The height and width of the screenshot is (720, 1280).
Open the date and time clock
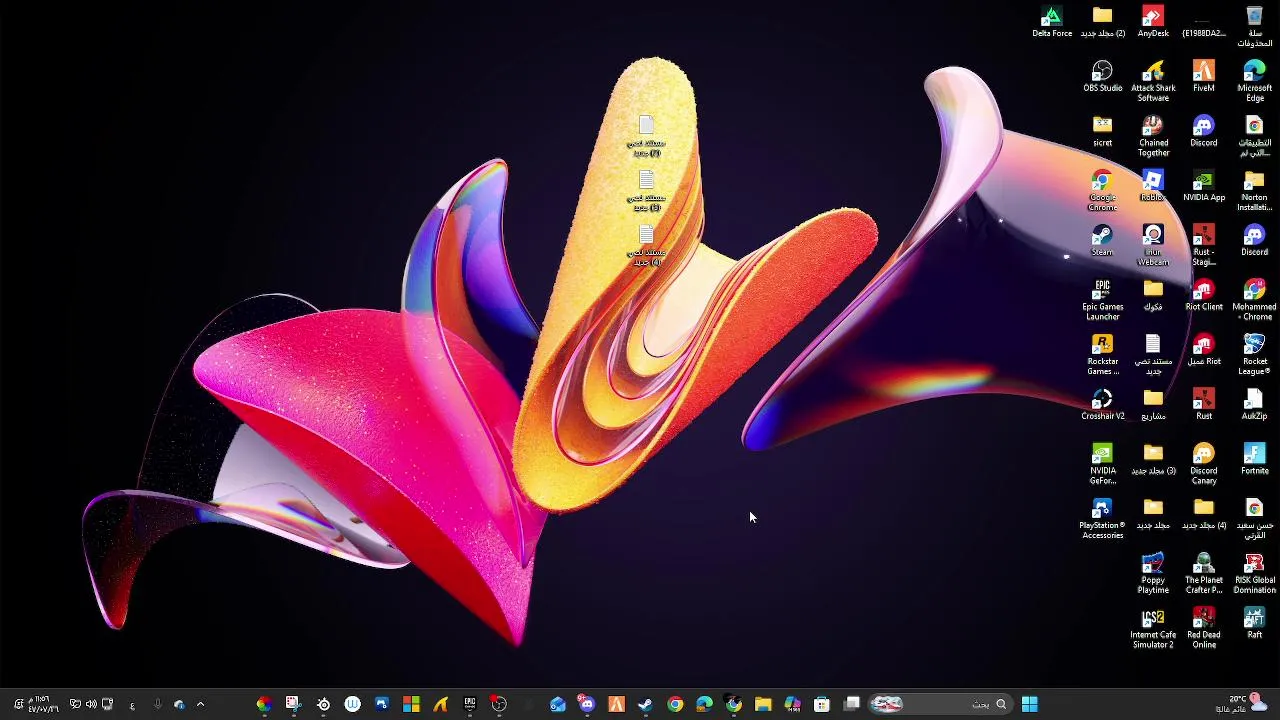click(x=44, y=704)
